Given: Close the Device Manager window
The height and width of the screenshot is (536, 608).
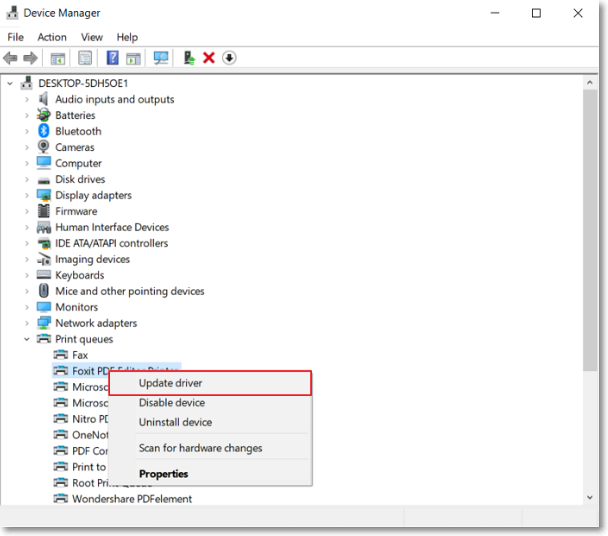Looking at the screenshot, I should click(578, 13).
